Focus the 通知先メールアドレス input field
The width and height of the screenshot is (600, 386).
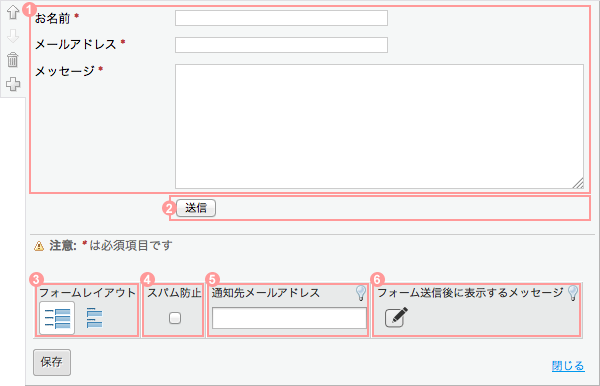pos(289,318)
